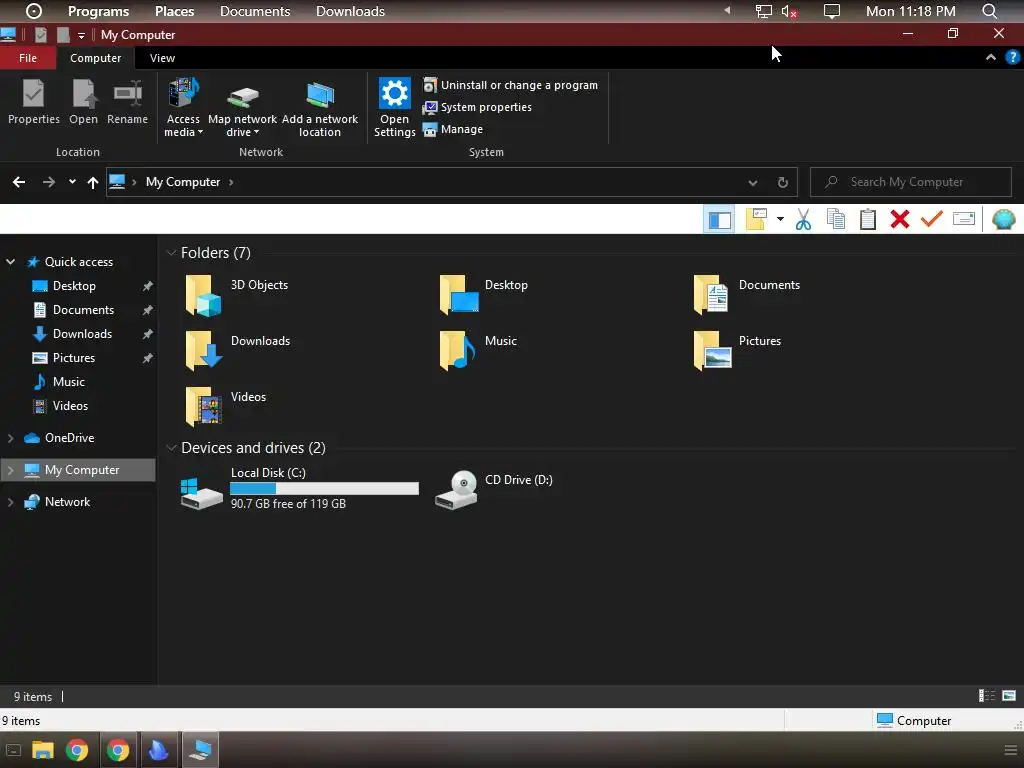Click the muted volume tray icon
1024x768 pixels.
tap(790, 11)
